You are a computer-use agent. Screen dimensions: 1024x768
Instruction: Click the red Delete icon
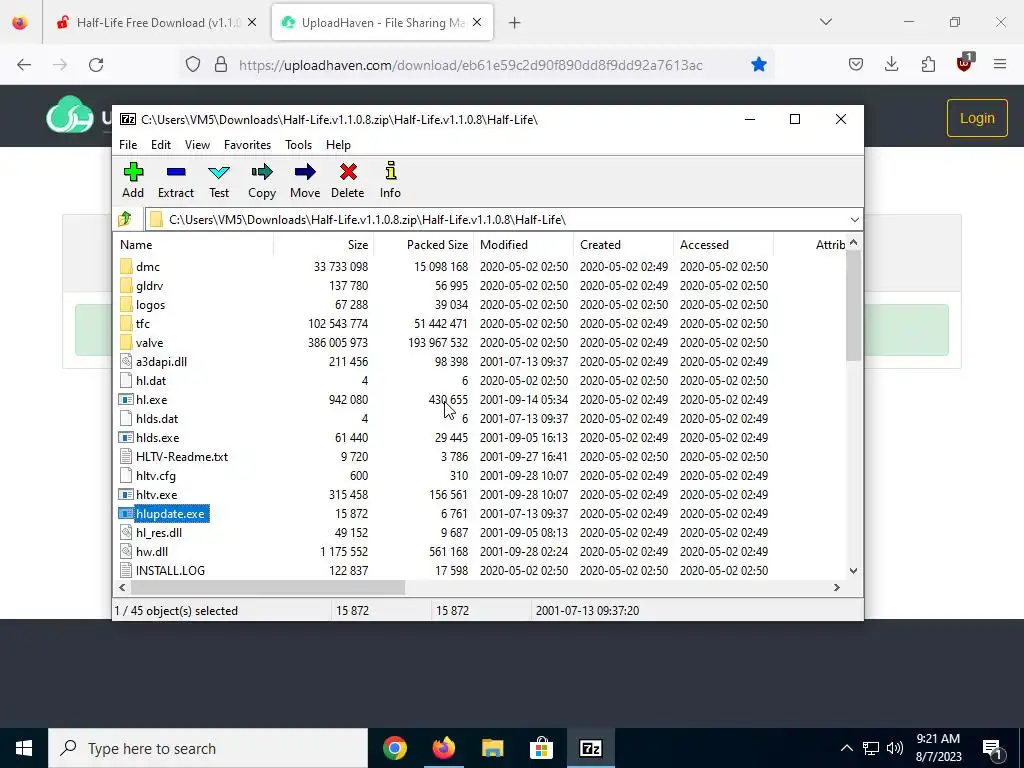348,172
